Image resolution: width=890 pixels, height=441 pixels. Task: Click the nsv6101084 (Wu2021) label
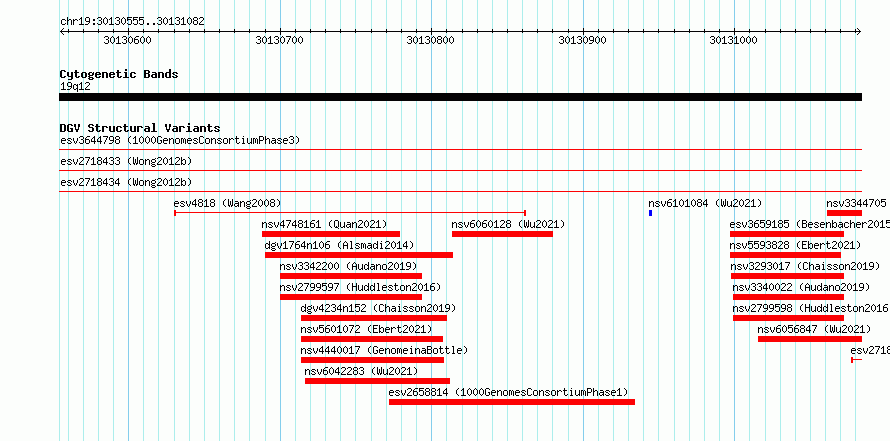point(705,203)
